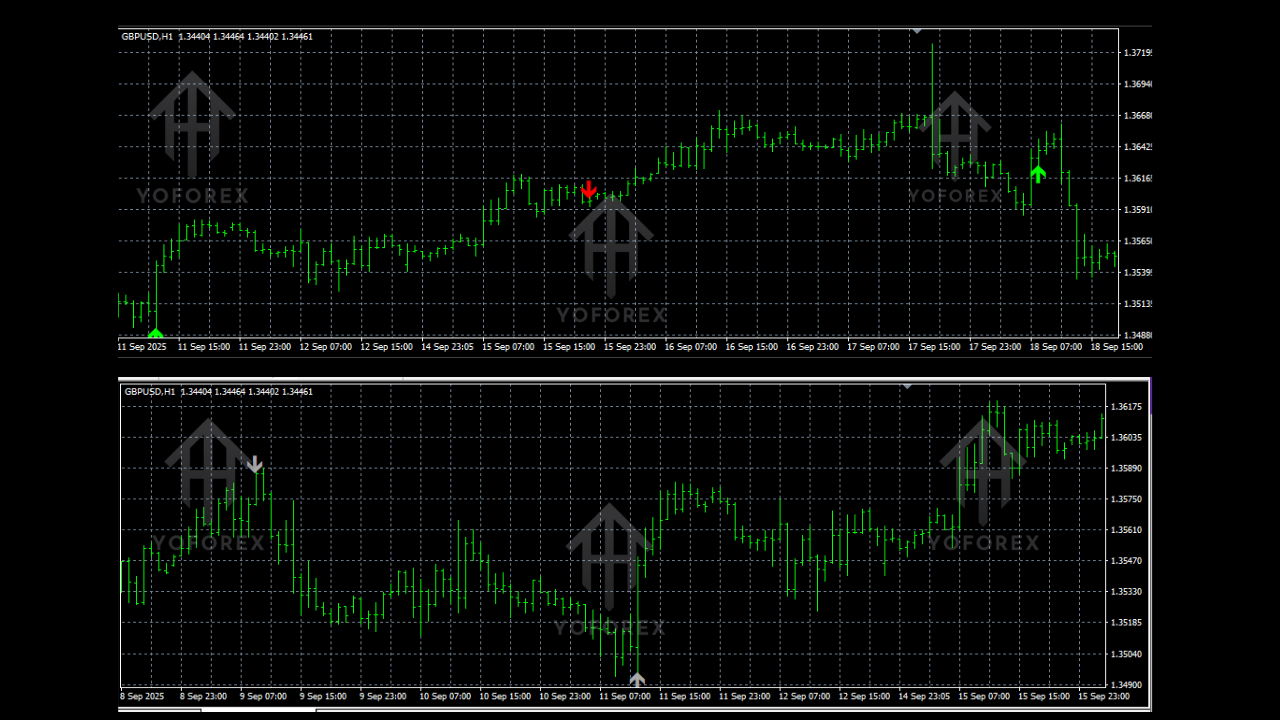1280x720 pixels.
Task: Click the gray up arrow at lower chart bottom
Action: [x=637, y=680]
